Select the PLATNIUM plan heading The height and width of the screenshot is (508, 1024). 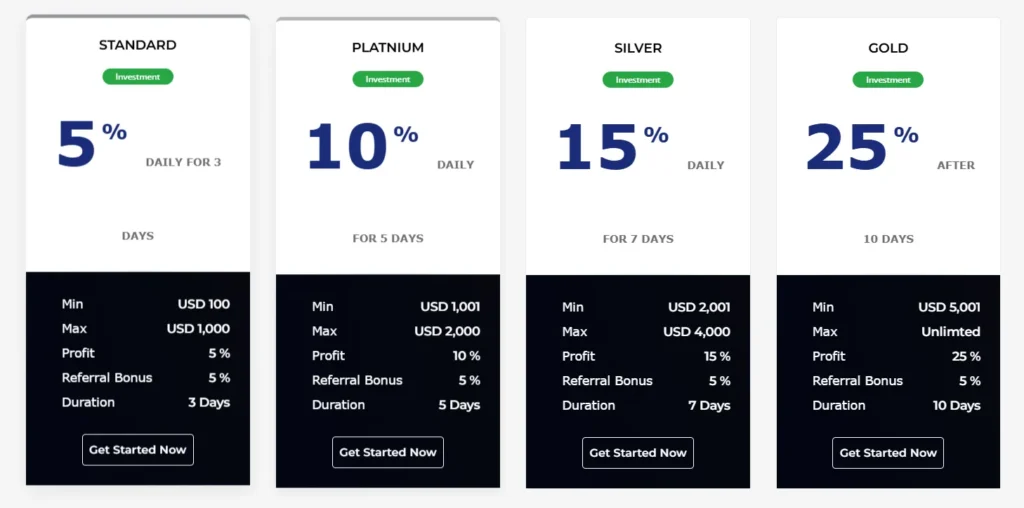(x=388, y=47)
